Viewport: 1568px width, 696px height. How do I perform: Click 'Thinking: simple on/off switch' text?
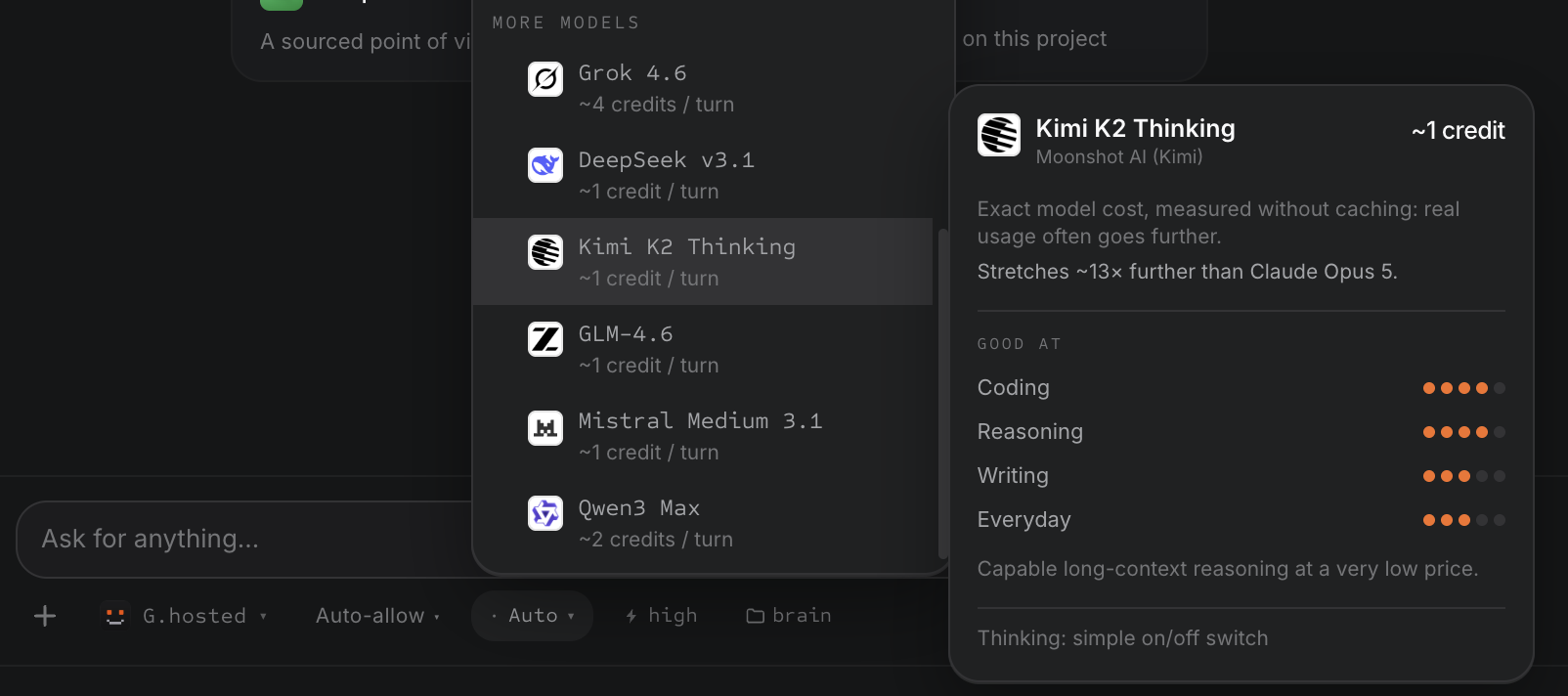coord(1123,638)
